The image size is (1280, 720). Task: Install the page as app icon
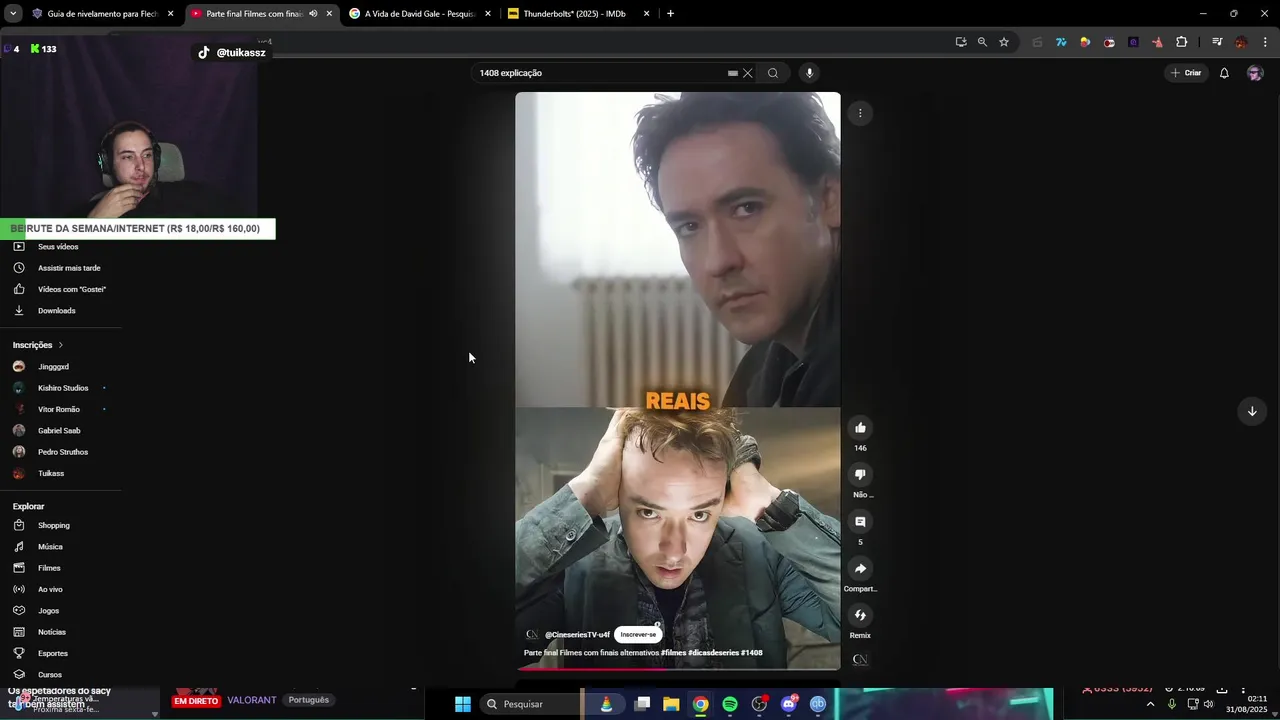[x=961, y=42]
